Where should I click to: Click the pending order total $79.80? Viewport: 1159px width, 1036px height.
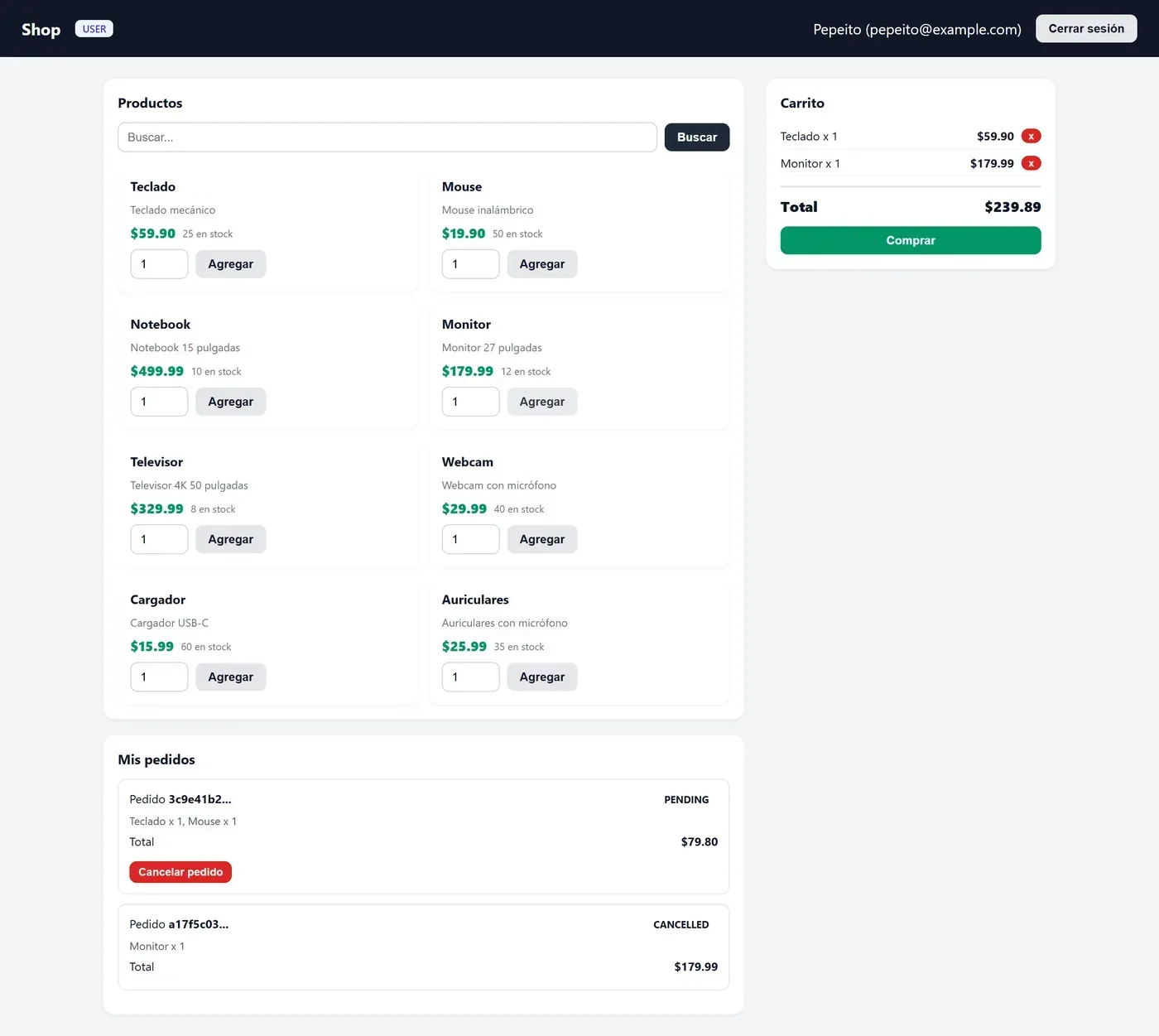pyautogui.click(x=700, y=842)
